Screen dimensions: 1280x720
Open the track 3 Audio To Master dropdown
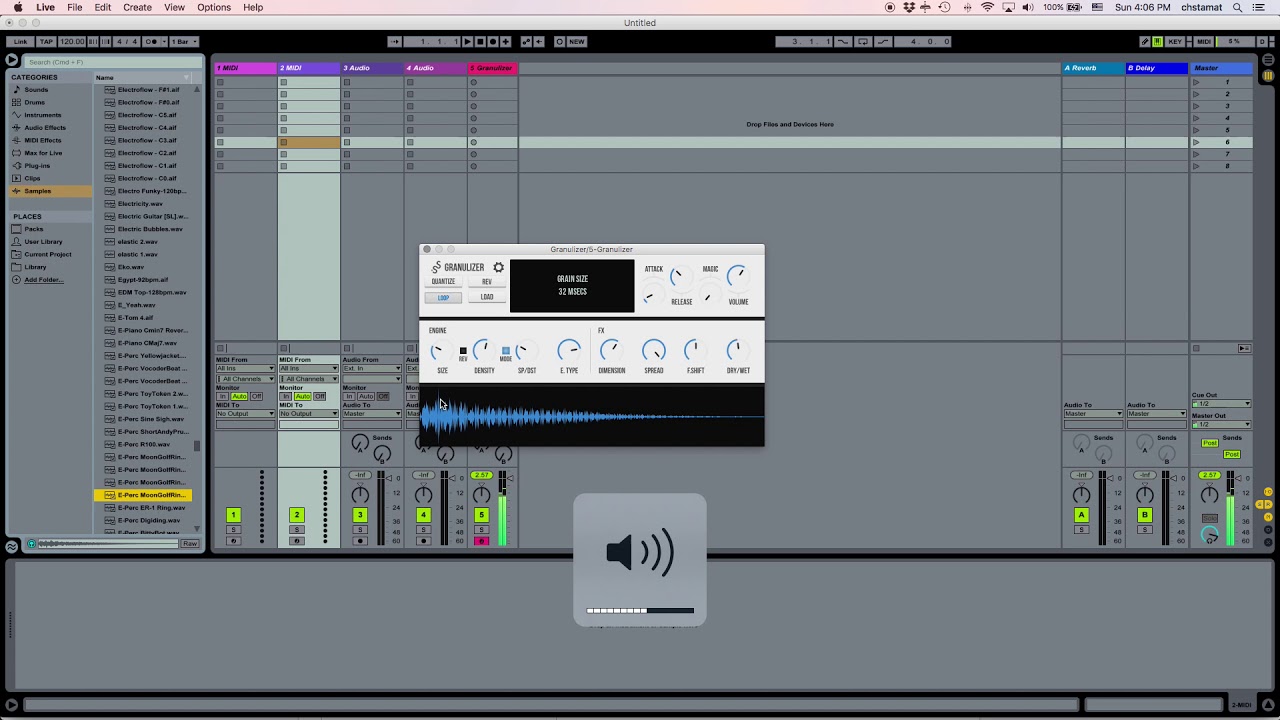[x=372, y=414]
